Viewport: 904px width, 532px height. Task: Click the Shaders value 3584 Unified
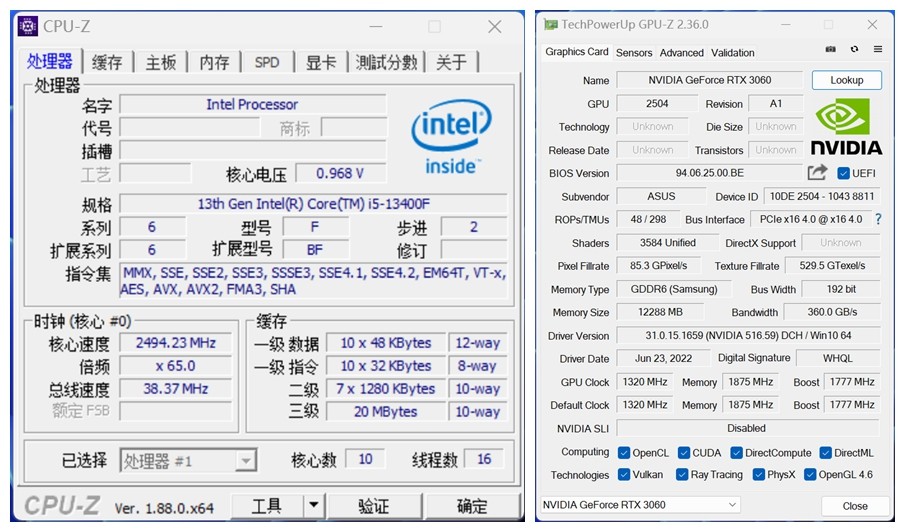668,243
